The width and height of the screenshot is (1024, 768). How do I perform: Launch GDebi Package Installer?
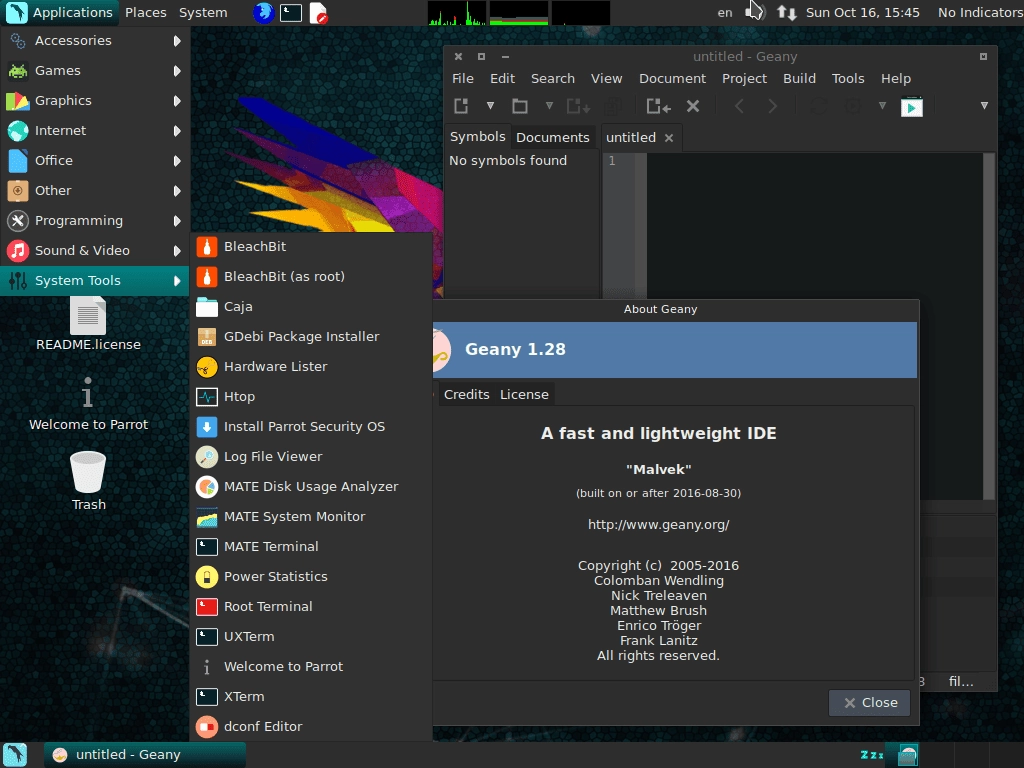coord(311,336)
